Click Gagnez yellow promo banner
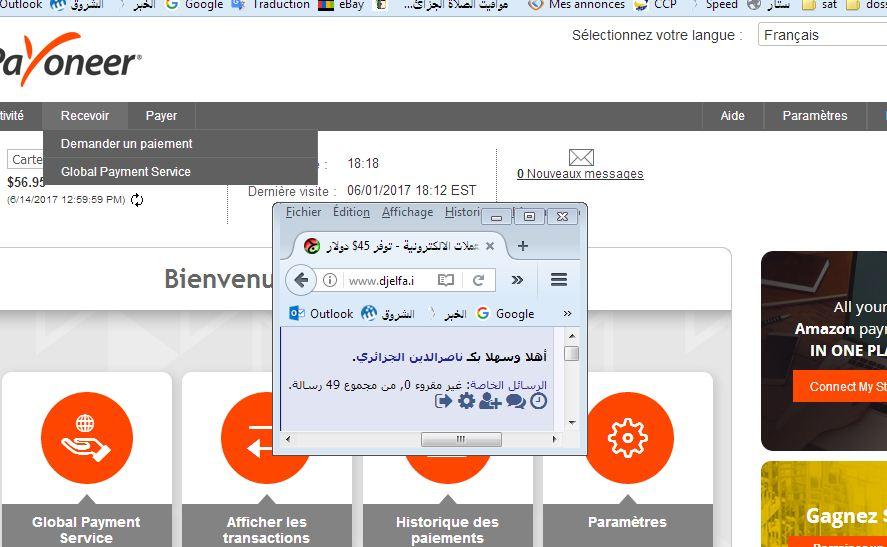 (824, 504)
